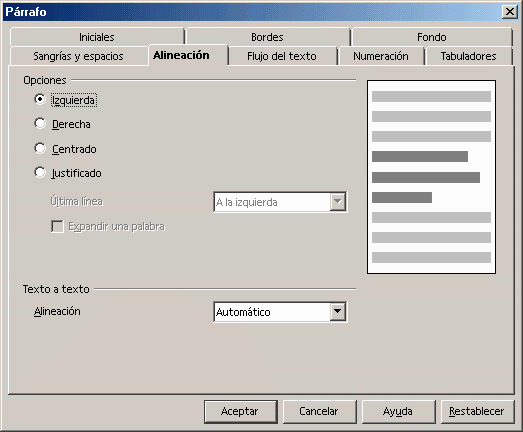
Task: Open the Fondo tab
Action: click(432, 37)
